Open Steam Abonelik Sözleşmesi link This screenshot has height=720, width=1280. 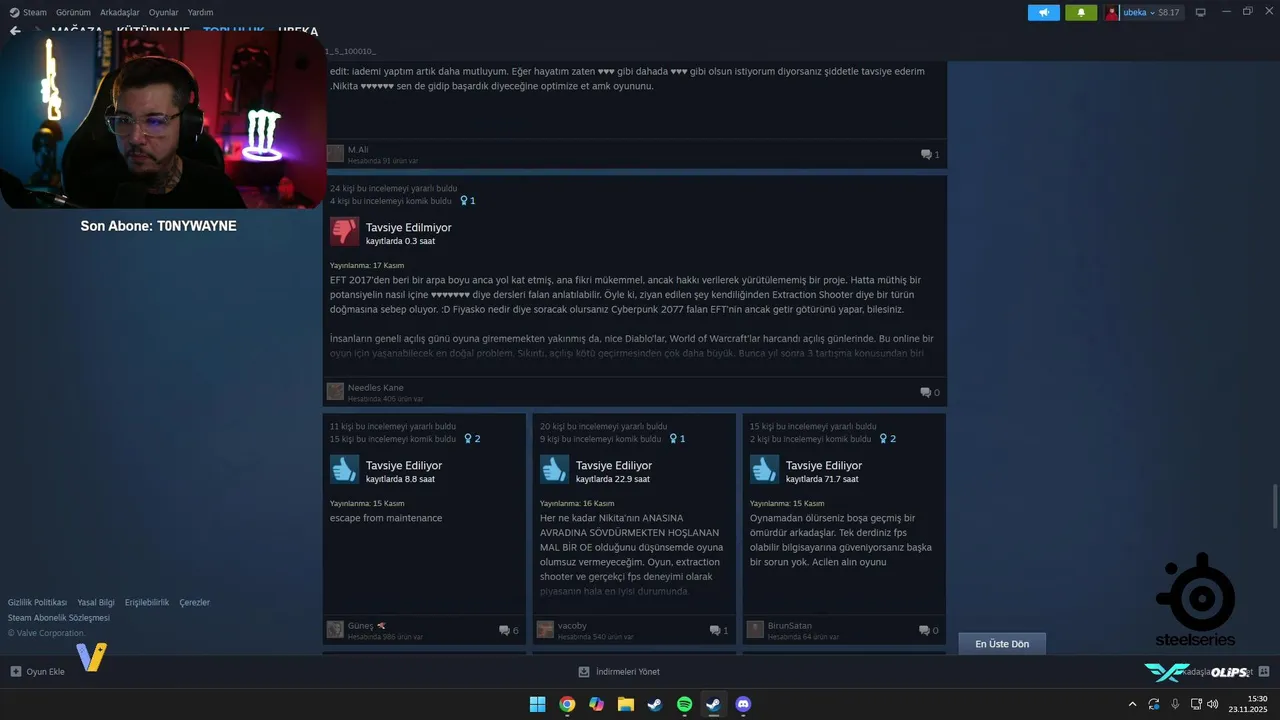pyautogui.click(x=59, y=618)
